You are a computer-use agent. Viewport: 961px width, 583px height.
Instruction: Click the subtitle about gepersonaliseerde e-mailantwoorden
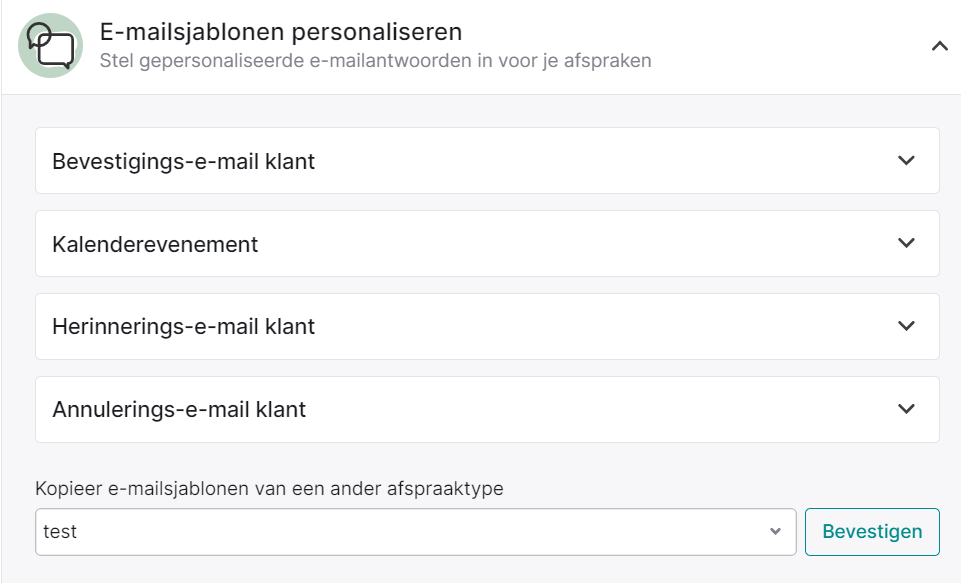point(375,61)
